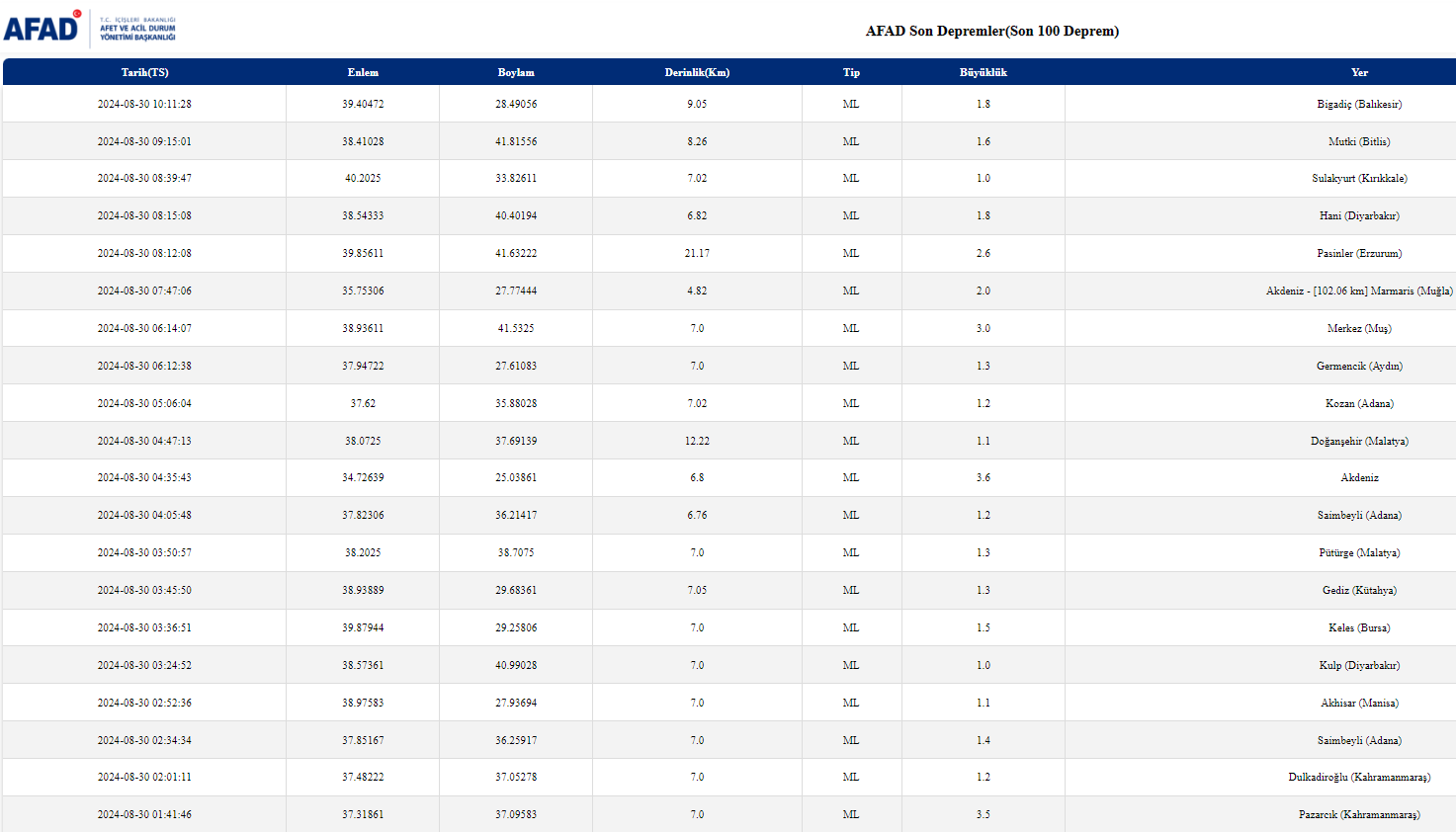Click the Tarih(TS) column header
The image size is (1456, 832).
click(144, 72)
